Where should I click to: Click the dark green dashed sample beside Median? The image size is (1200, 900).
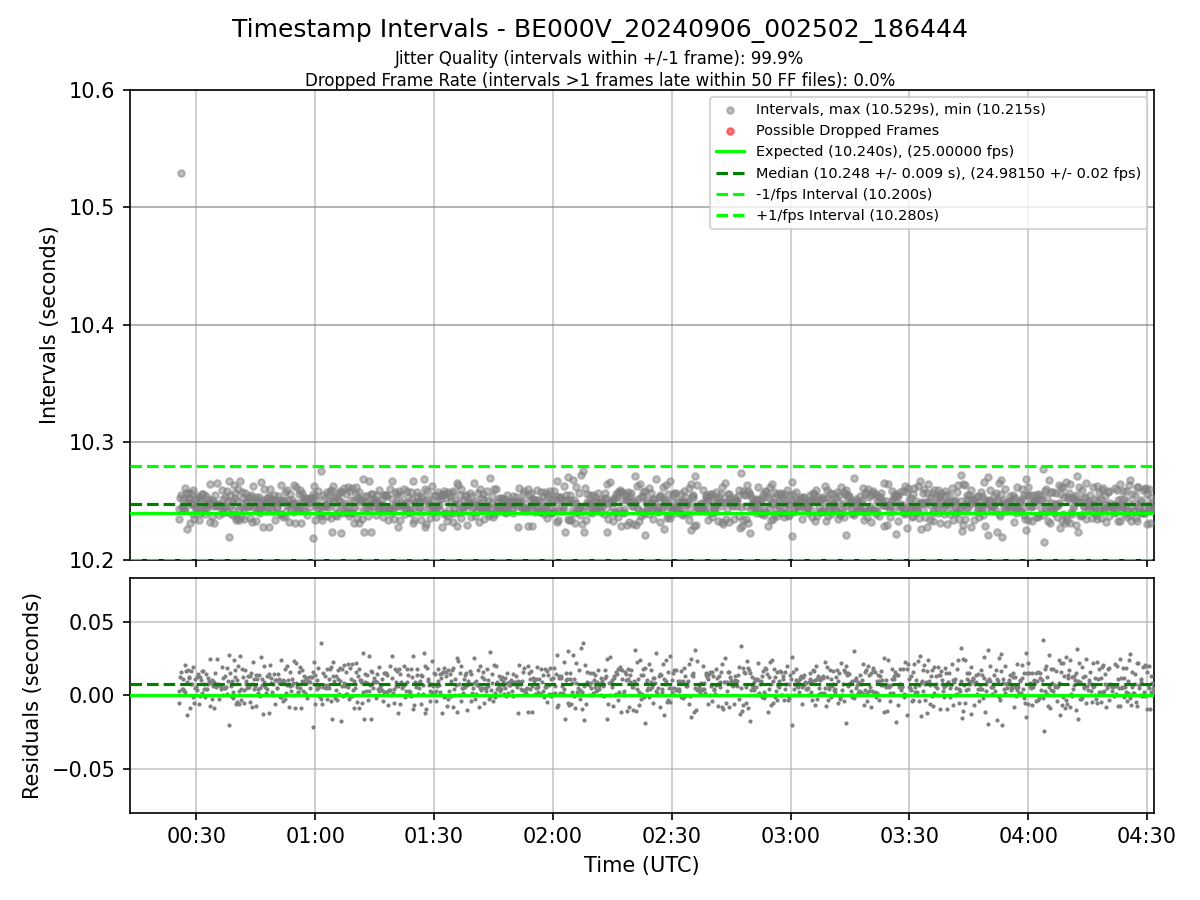(x=731, y=173)
